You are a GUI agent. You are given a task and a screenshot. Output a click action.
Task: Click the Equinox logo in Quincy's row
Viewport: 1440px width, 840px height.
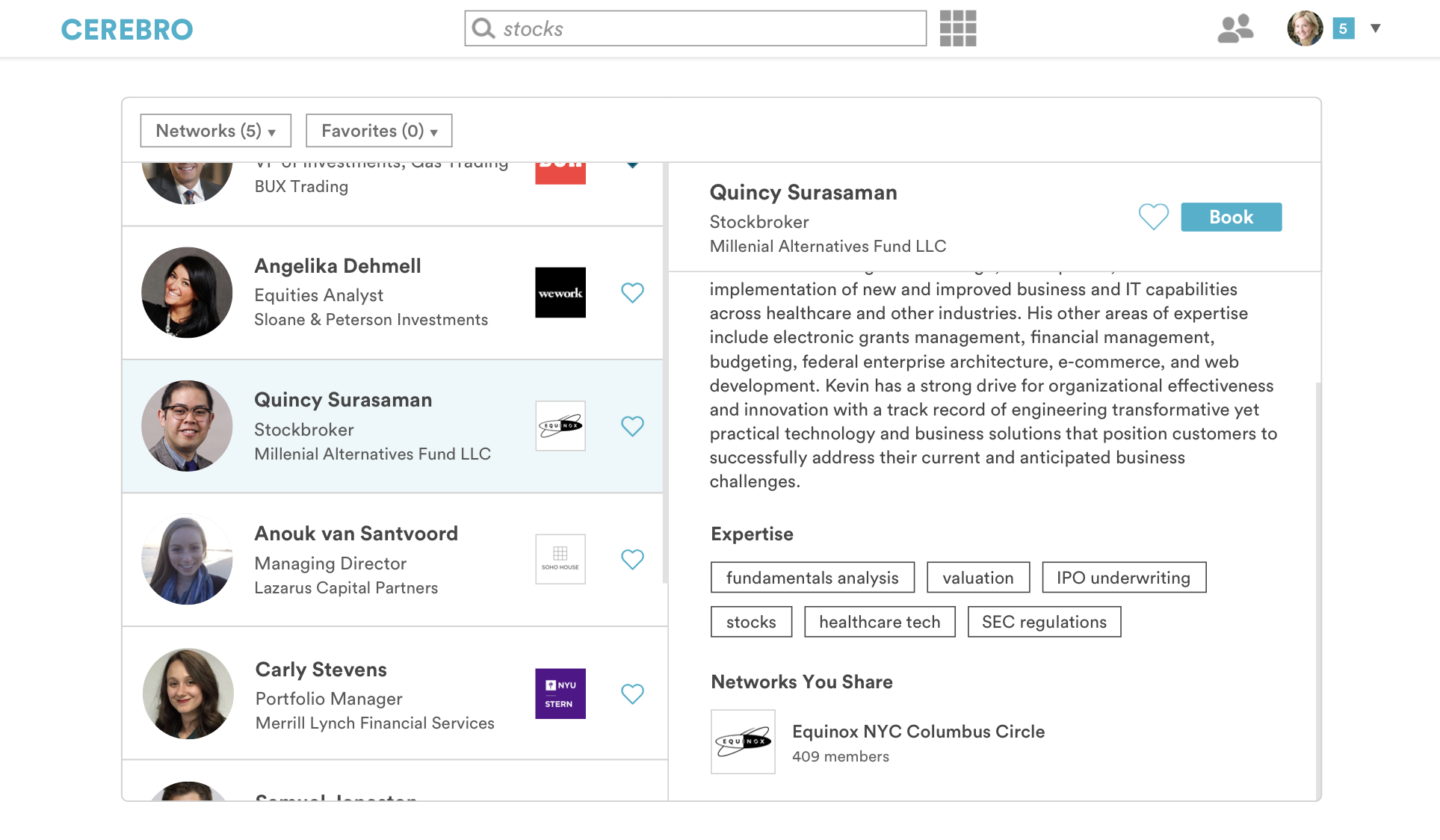(x=560, y=426)
